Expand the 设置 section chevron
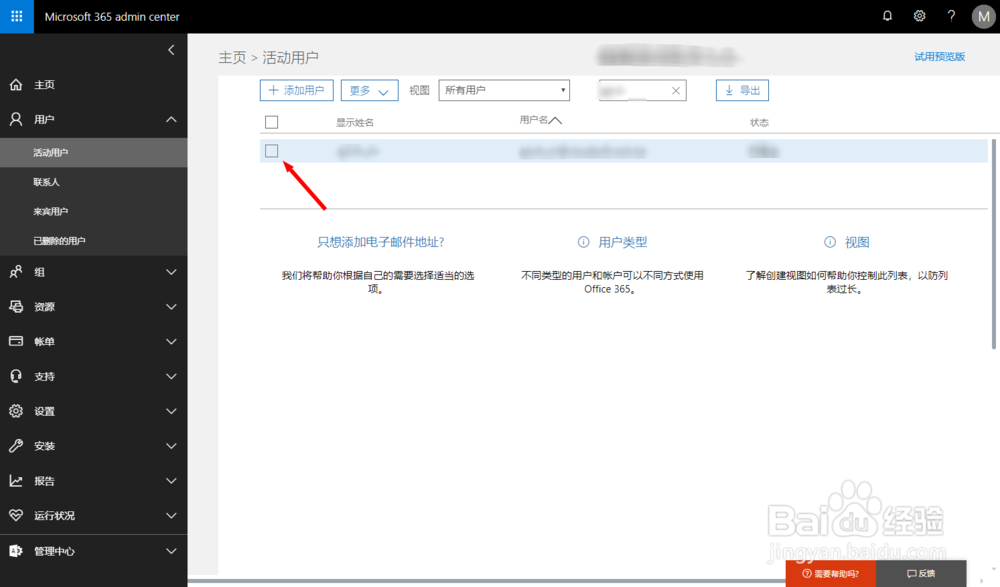This screenshot has height=587, width=1000. pyautogui.click(x=171, y=411)
